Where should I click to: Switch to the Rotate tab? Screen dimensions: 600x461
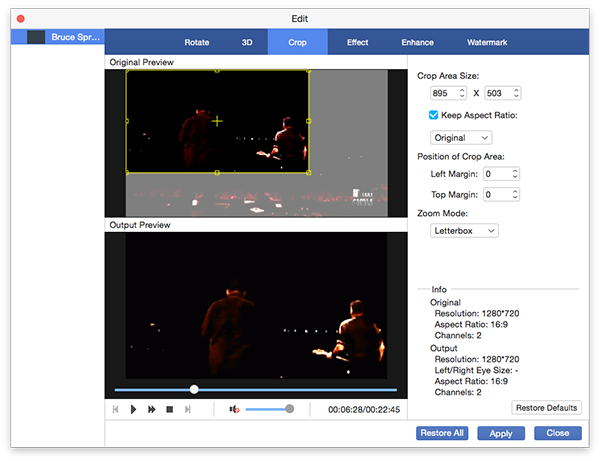(x=197, y=42)
